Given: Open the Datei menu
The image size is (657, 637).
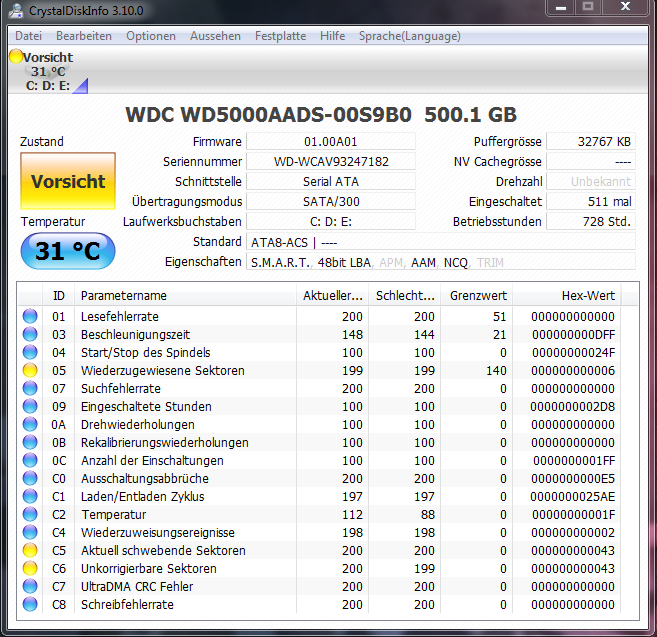Looking at the screenshot, I should 28,36.
